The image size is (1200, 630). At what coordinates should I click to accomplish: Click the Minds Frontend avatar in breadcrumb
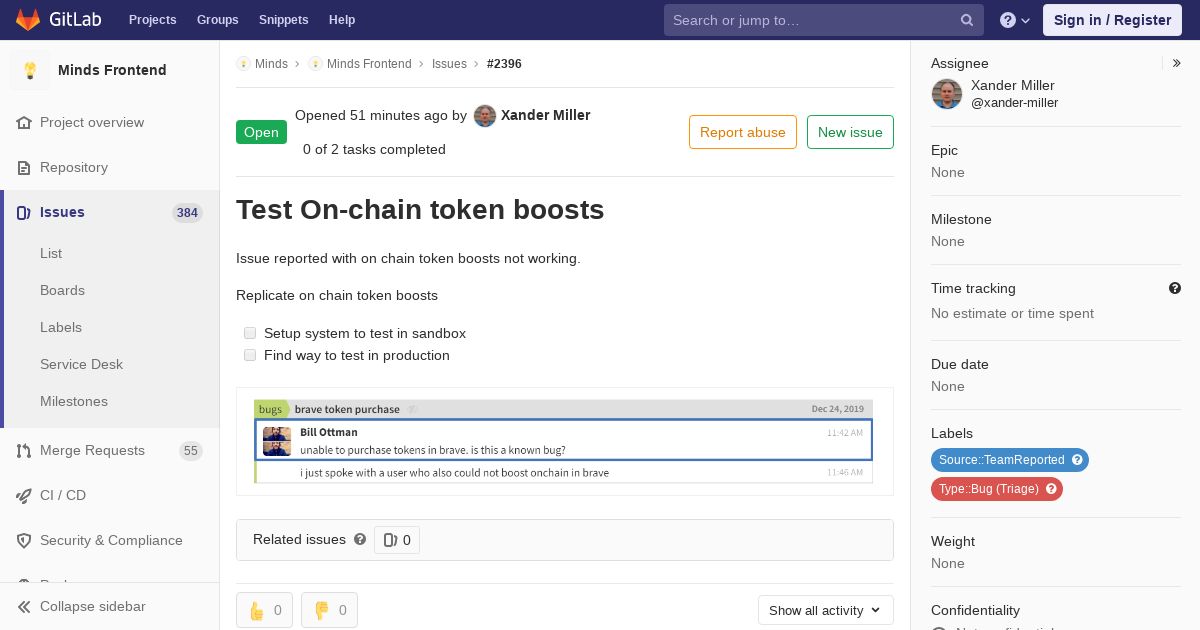[x=315, y=64]
